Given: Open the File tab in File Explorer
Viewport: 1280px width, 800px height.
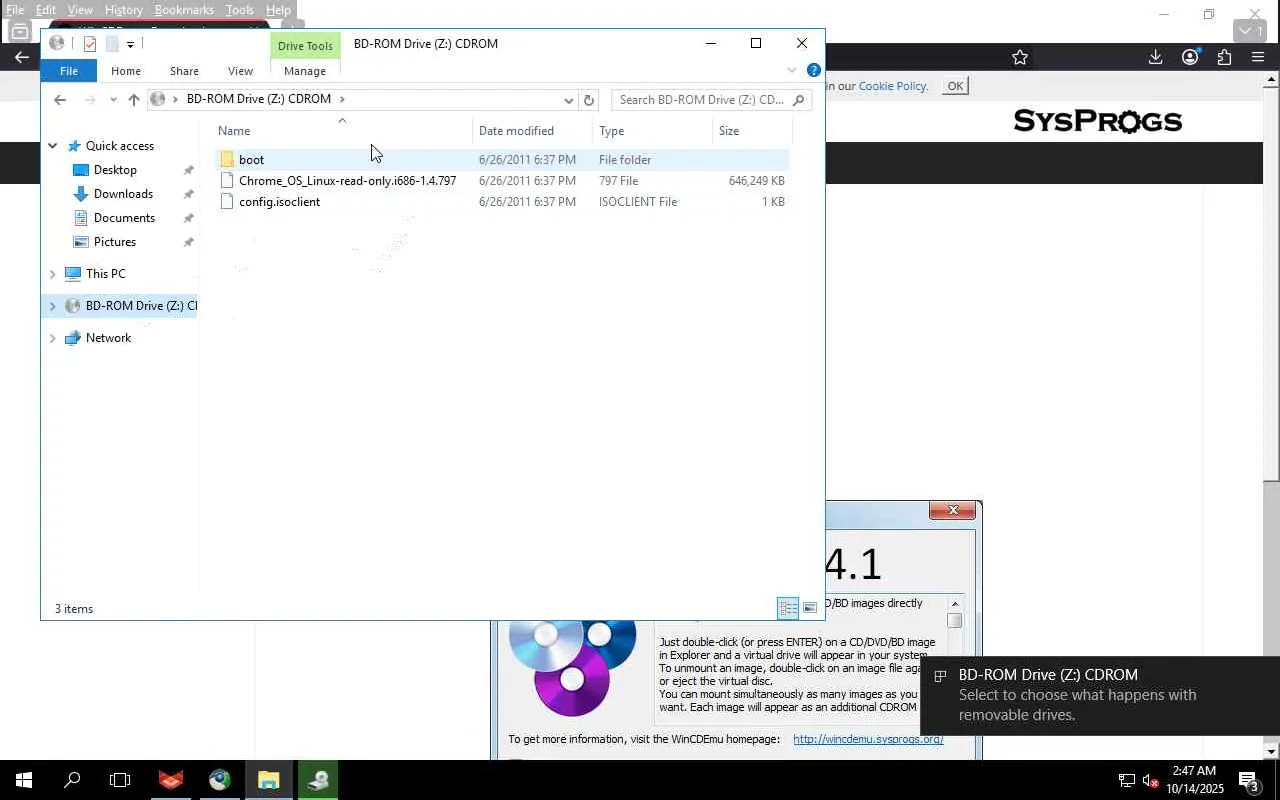Looking at the screenshot, I should pyautogui.click(x=69, y=71).
